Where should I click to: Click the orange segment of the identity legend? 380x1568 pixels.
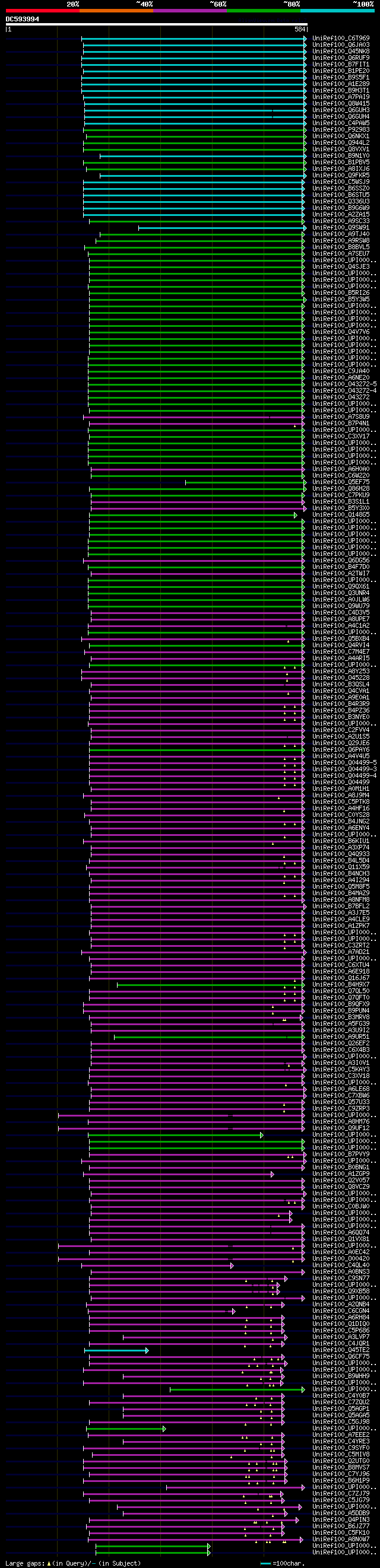pos(116,10)
